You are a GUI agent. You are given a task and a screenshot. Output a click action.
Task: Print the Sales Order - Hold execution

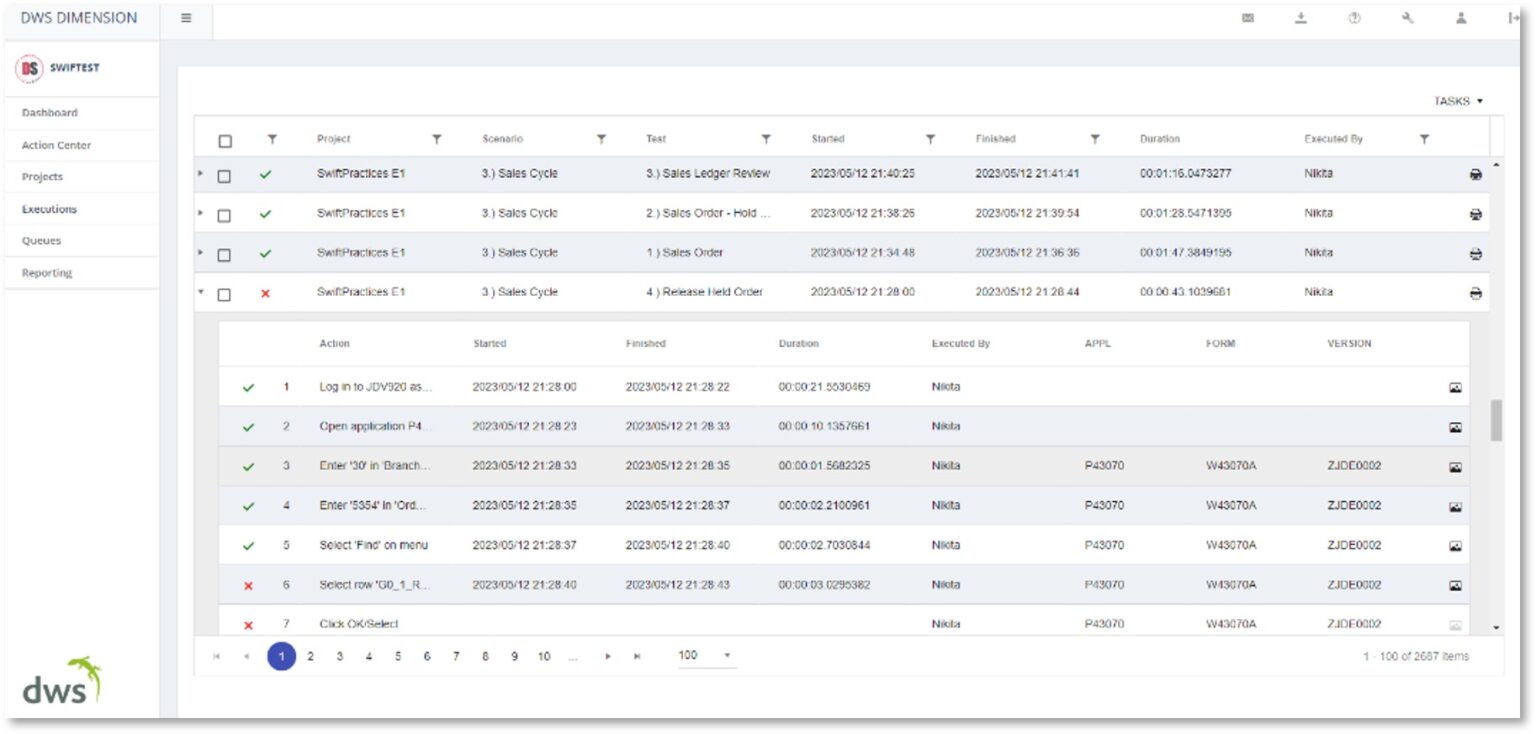[x=1475, y=214]
